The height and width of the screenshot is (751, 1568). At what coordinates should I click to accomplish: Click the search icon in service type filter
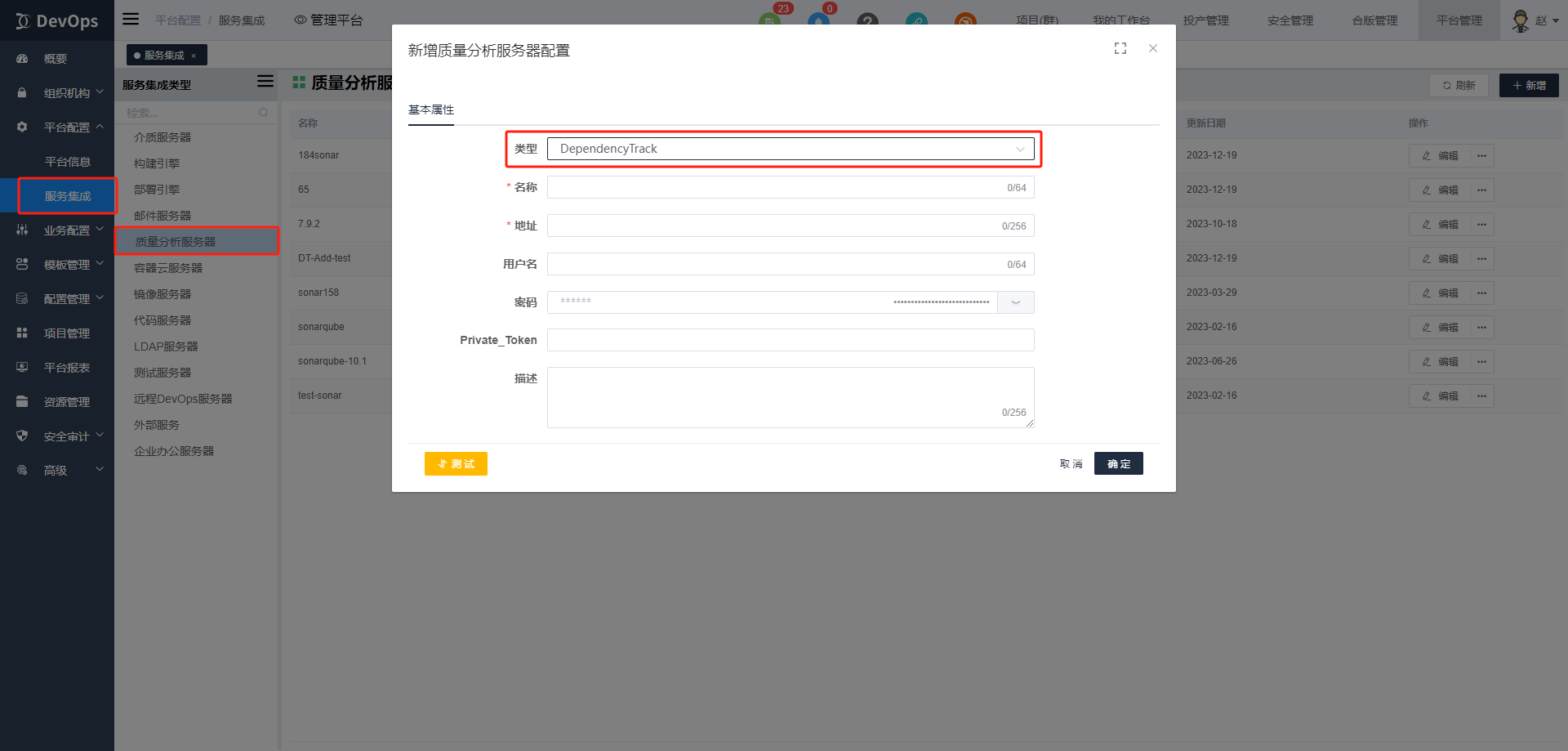pyautogui.click(x=263, y=113)
